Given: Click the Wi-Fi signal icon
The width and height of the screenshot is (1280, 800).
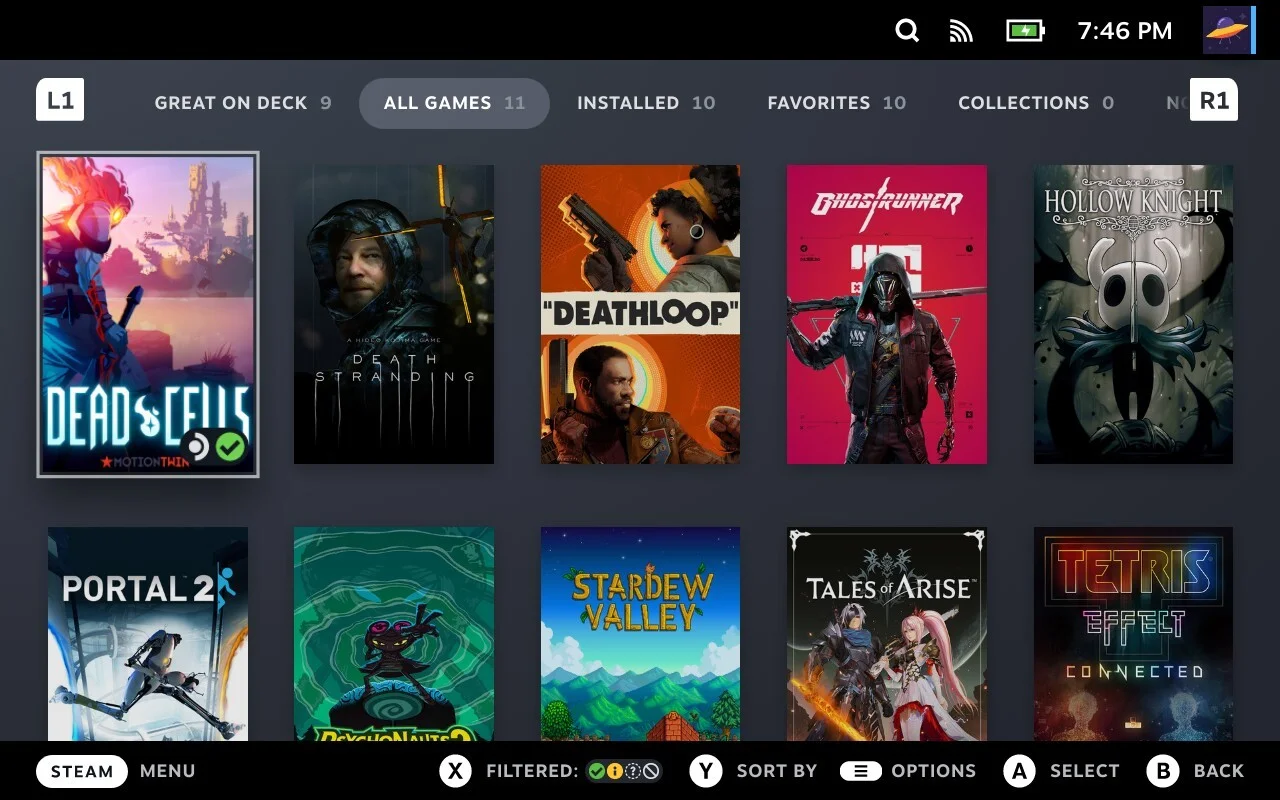Looking at the screenshot, I should [x=960, y=31].
